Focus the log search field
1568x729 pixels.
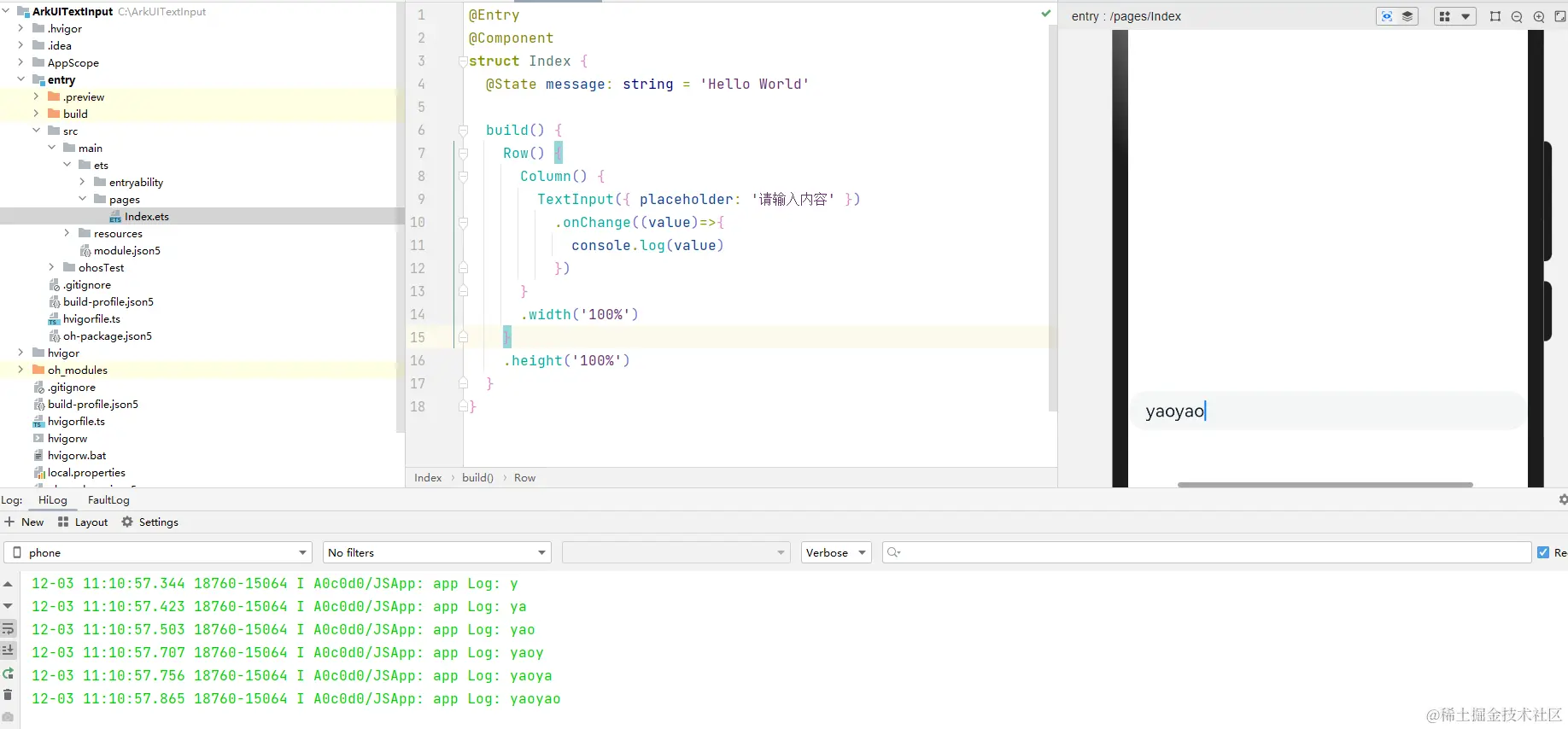tap(1206, 552)
